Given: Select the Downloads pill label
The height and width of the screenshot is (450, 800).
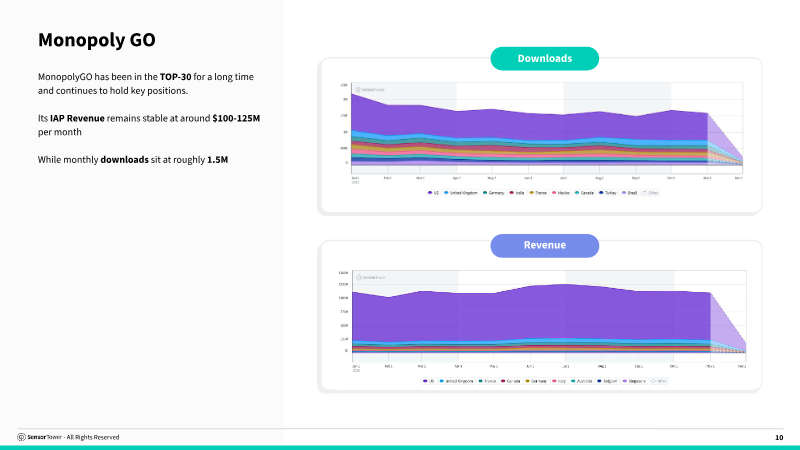Looking at the screenshot, I should coord(544,58).
